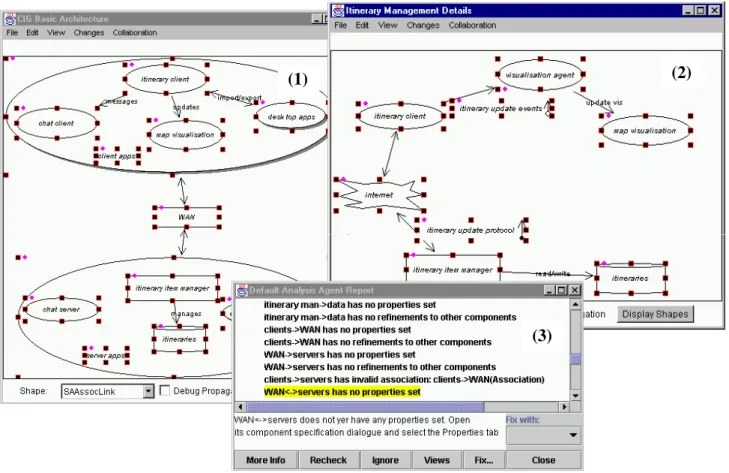The image size is (729, 473).
Task: Select the chat client ellipse
Action: [x=56, y=123]
